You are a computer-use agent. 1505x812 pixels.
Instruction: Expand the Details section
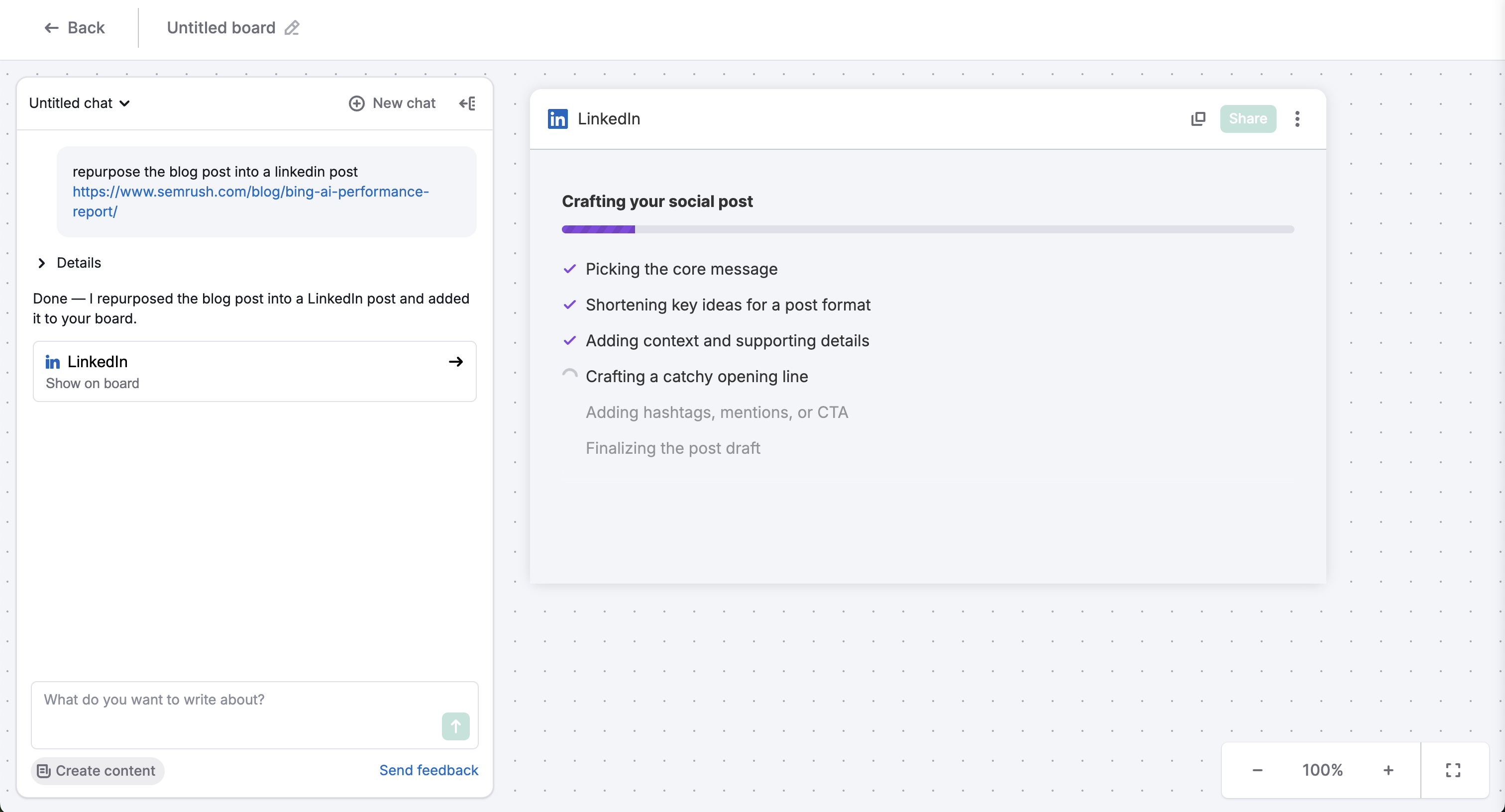click(41, 263)
